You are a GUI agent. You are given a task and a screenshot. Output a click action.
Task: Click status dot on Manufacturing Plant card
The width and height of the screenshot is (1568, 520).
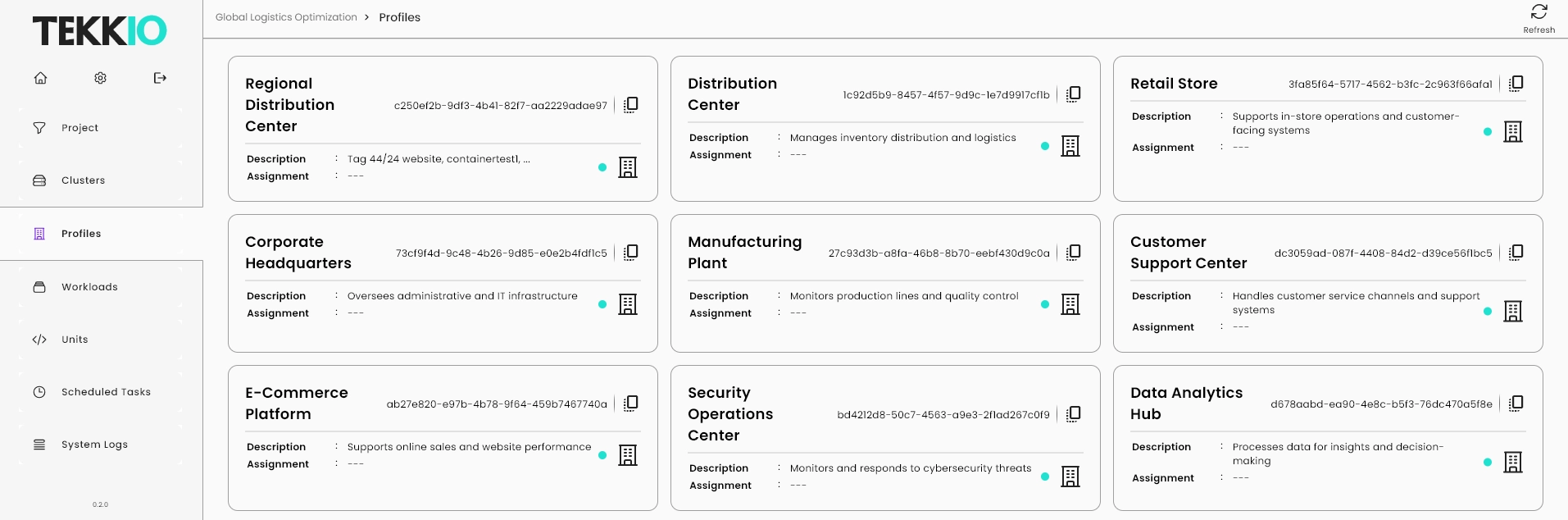coord(1045,304)
